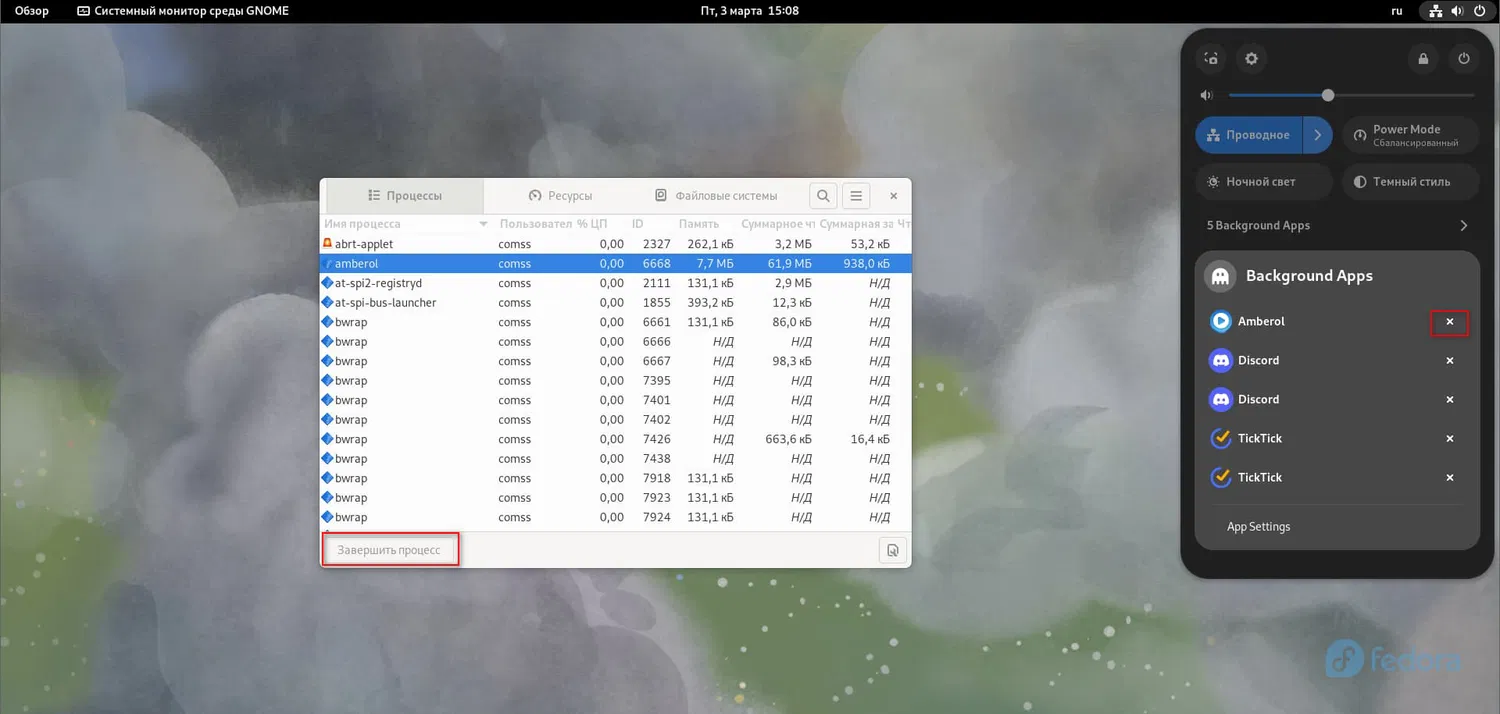Screen dimensions: 1500x714
Task: Sort by the Суммарная за column header
Action: [856, 224]
